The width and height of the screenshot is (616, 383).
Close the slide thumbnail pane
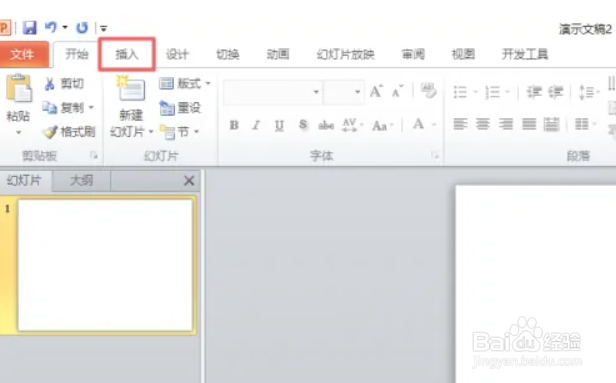189,181
